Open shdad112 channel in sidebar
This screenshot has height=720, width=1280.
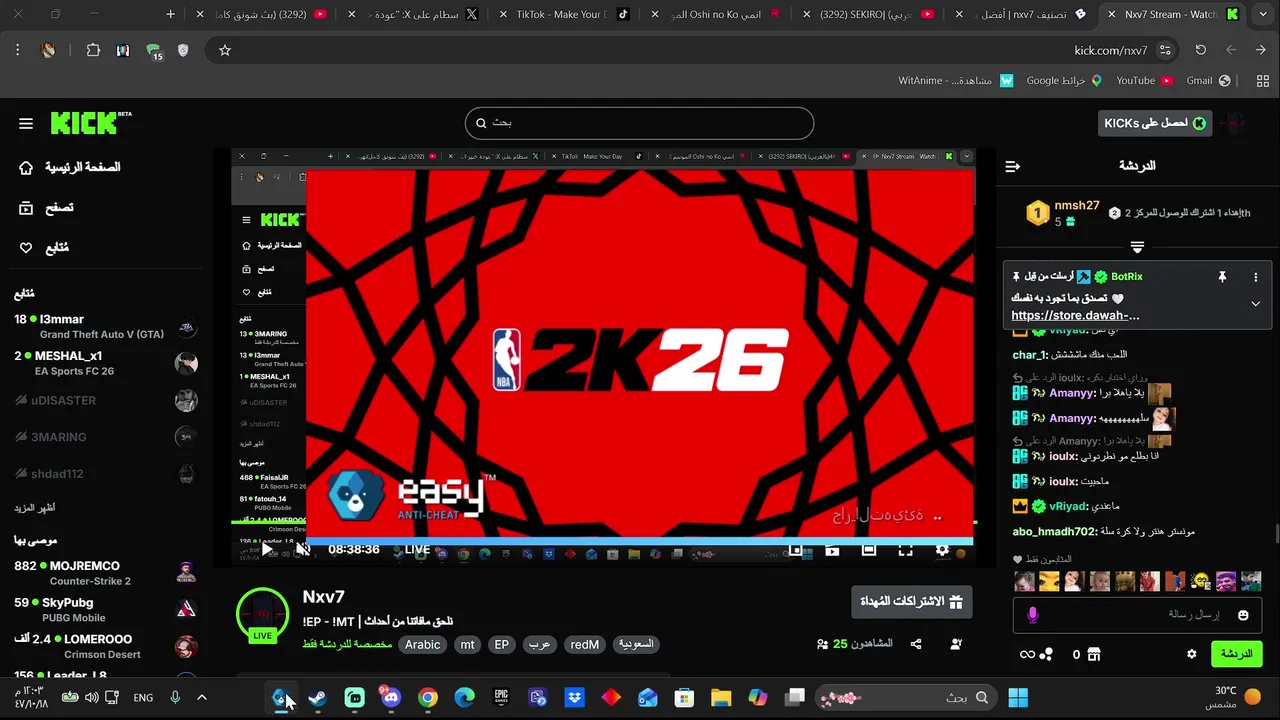106,474
